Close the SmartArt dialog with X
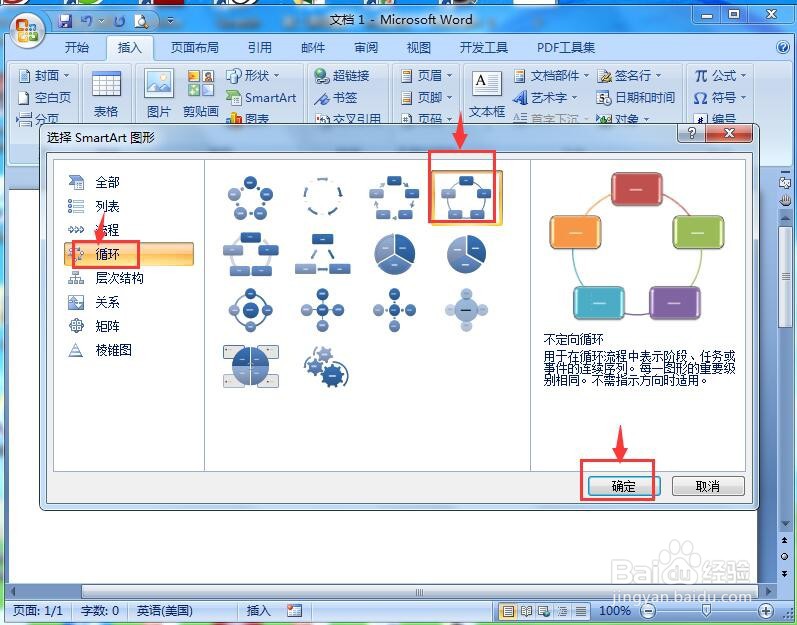797x625 pixels. point(729,134)
